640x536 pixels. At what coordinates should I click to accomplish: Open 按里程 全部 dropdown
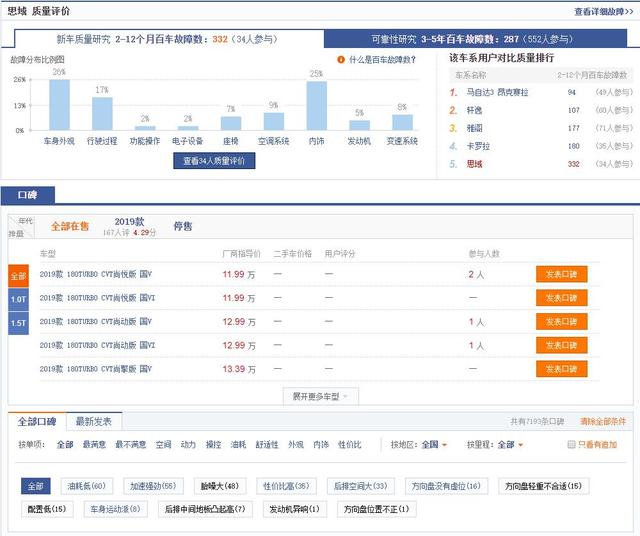click(x=510, y=445)
